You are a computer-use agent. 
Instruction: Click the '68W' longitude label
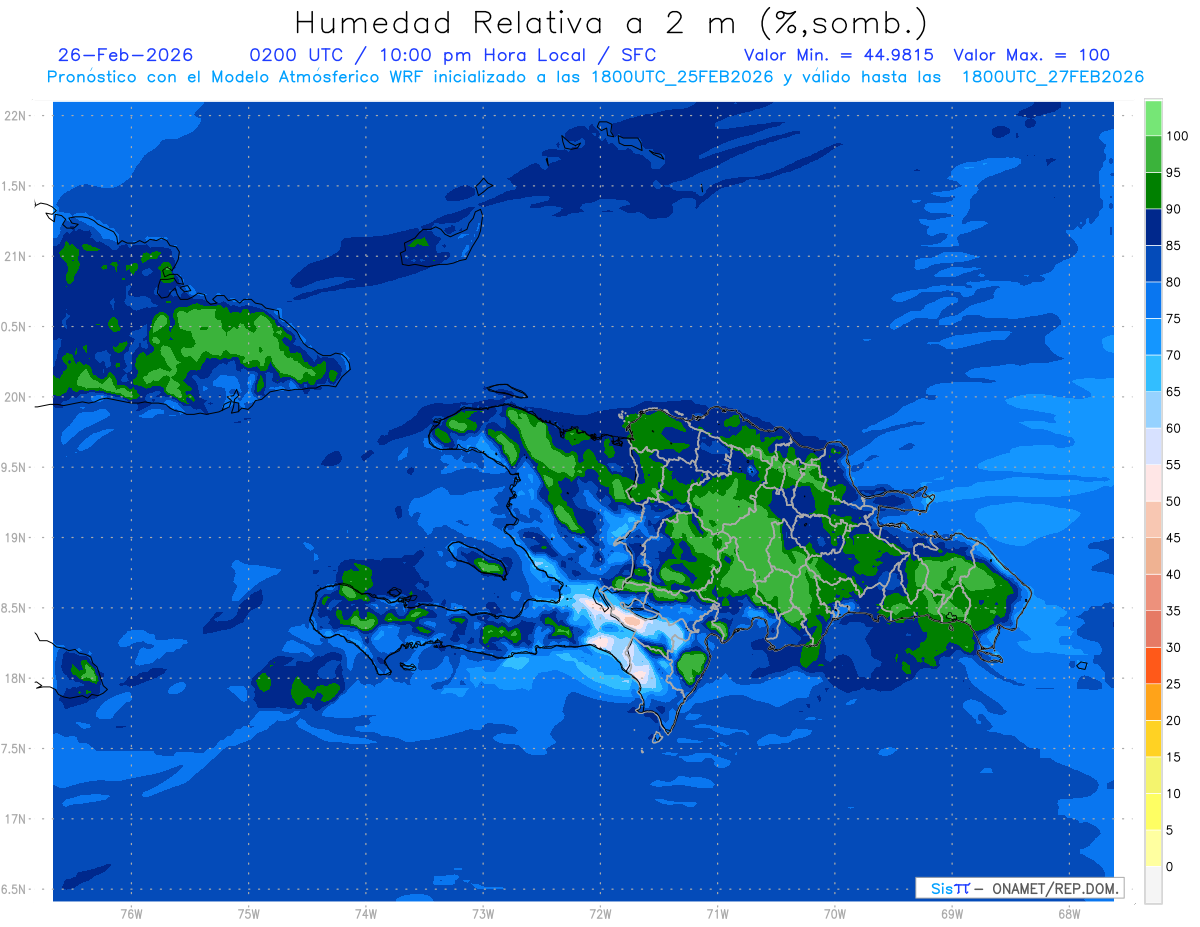click(1069, 915)
